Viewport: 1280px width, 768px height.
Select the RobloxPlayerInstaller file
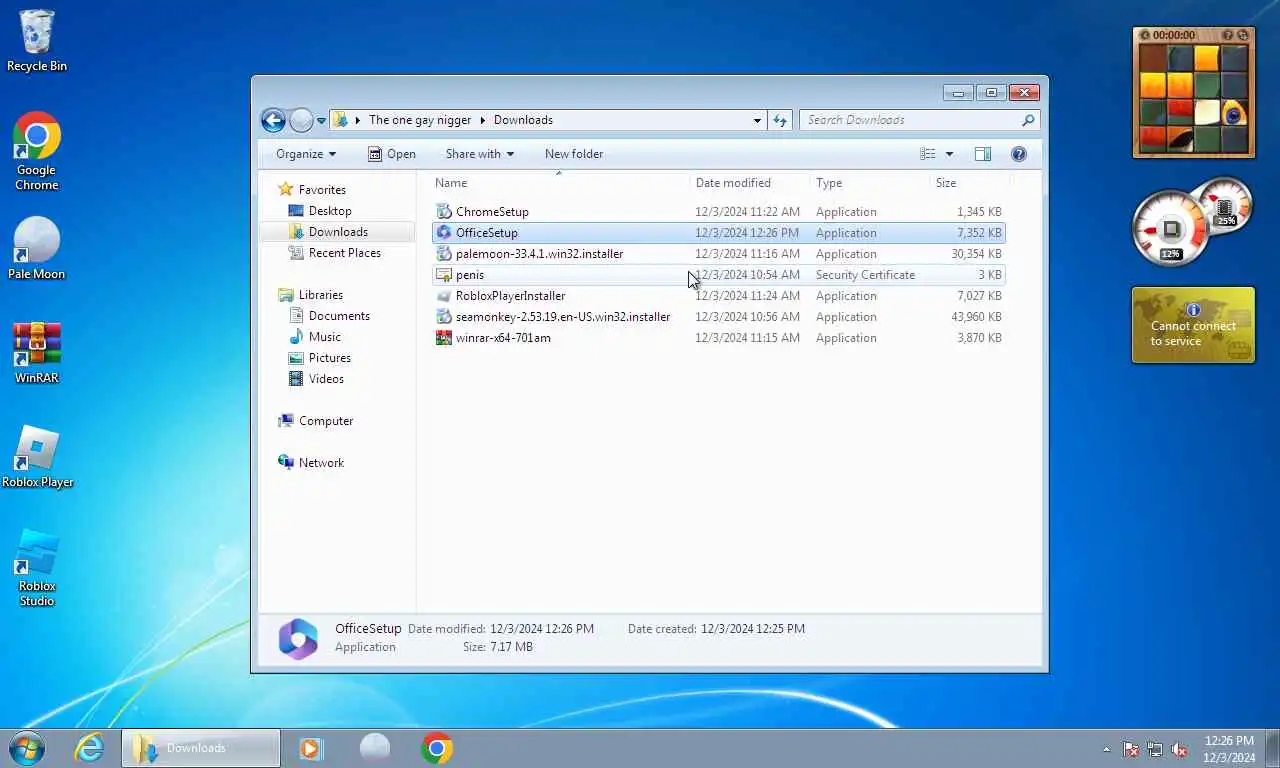tap(718, 296)
